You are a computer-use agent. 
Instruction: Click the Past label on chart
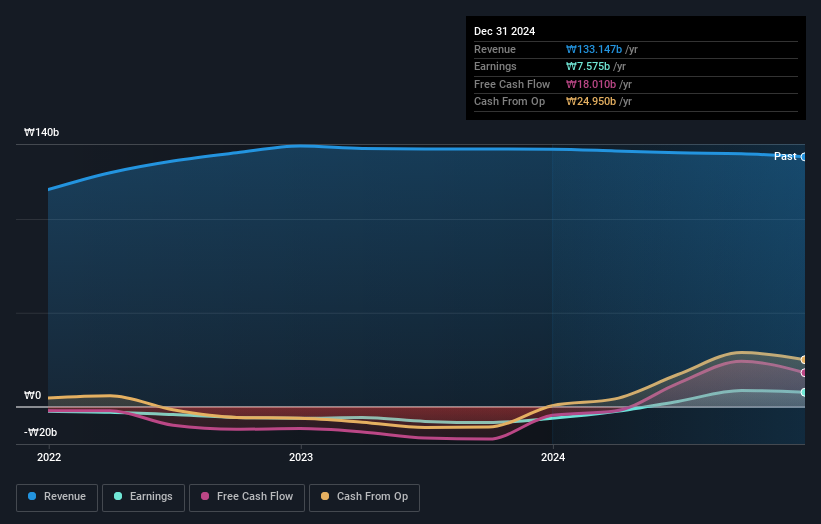[x=785, y=156]
